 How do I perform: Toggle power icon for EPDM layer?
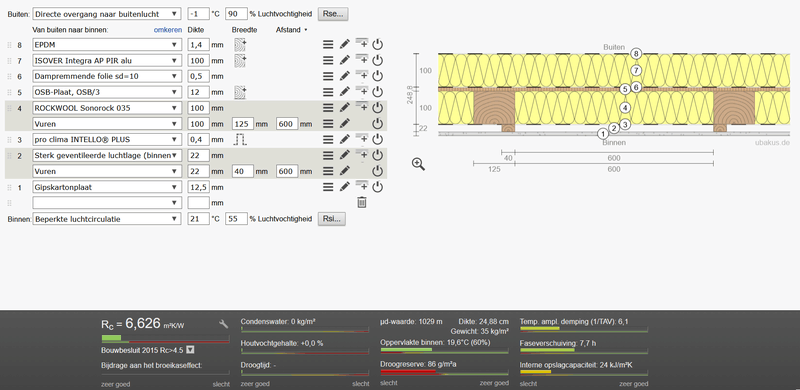377,44
